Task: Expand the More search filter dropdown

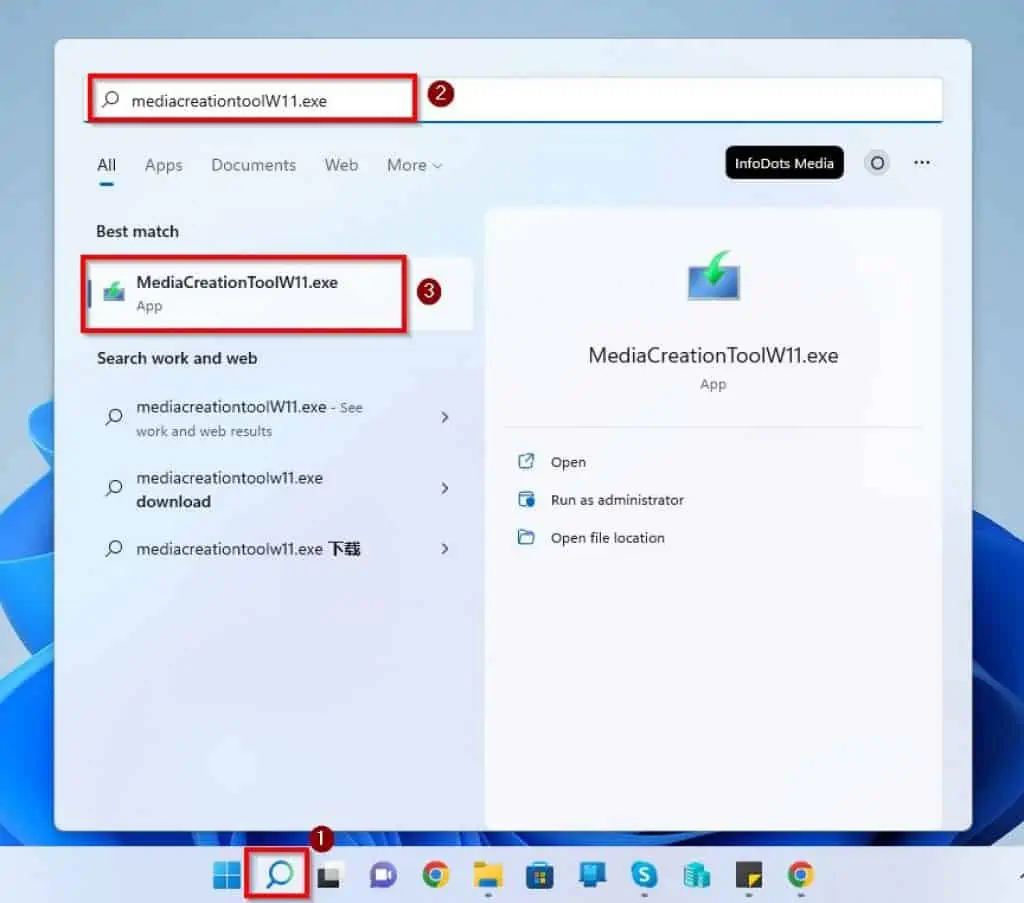Action: [413, 165]
